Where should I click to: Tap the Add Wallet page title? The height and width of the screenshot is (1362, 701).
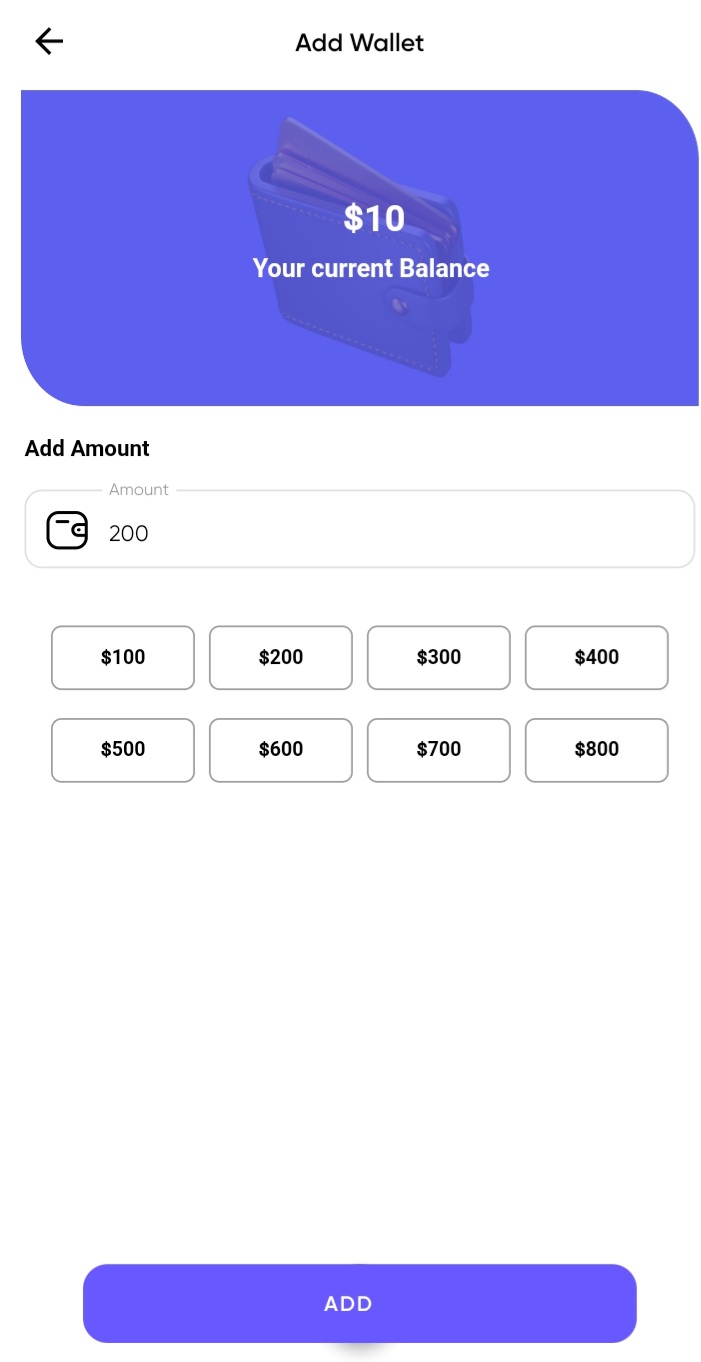(x=360, y=43)
